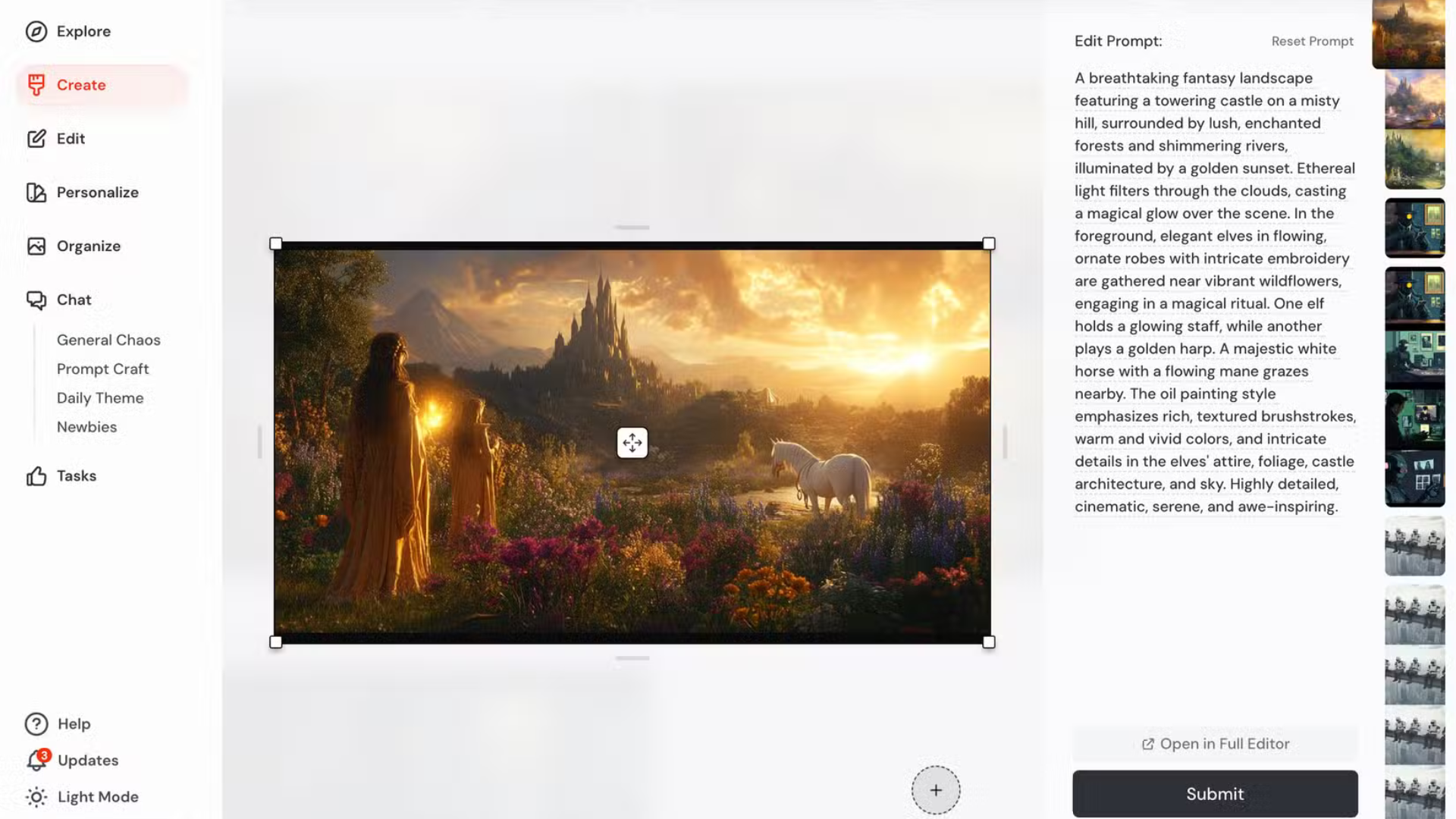
Task: Click the Organize image icon
Action: click(x=36, y=246)
